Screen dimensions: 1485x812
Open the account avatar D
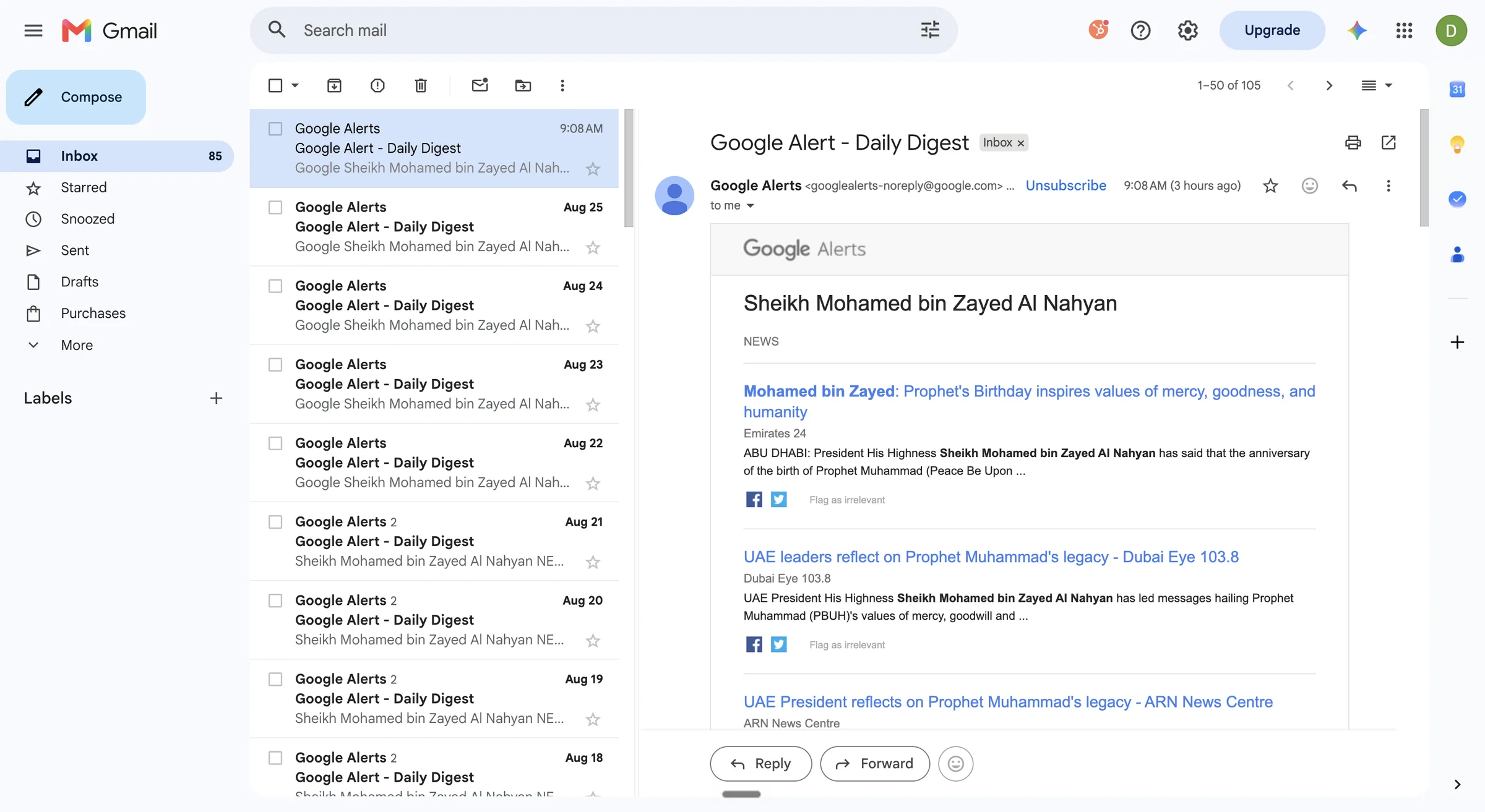pos(1451,30)
